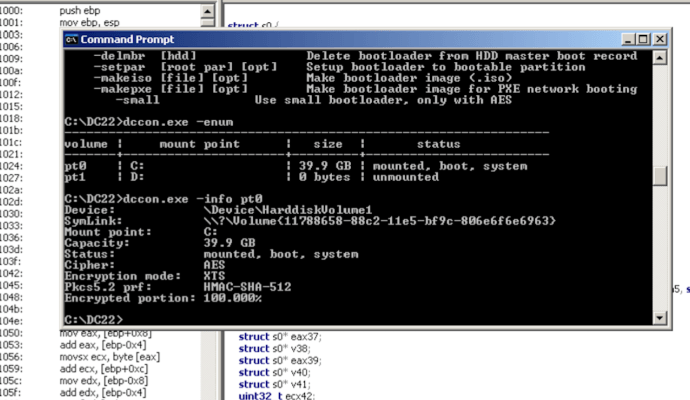Click 'uint32_t ecx42;' declaration line
The image size is (690, 400).
[x=277, y=396]
